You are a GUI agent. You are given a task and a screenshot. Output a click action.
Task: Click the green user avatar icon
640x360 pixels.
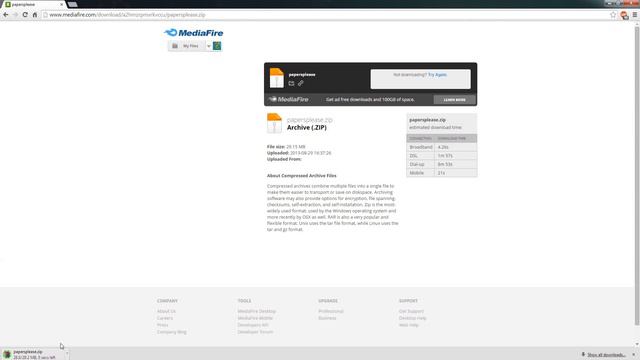(x=217, y=46)
